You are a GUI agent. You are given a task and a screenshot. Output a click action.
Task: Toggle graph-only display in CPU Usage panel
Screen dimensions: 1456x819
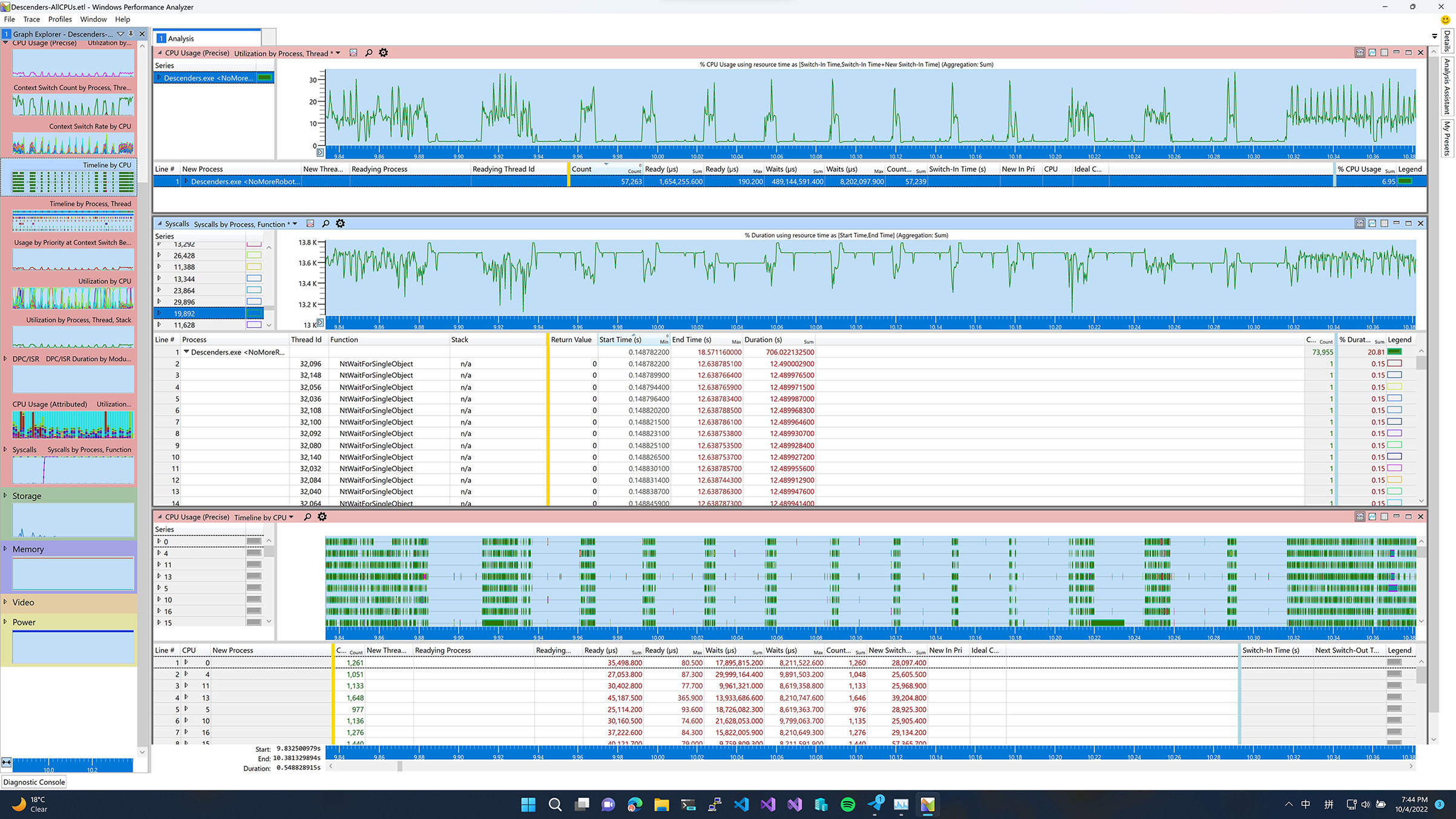[x=1371, y=53]
